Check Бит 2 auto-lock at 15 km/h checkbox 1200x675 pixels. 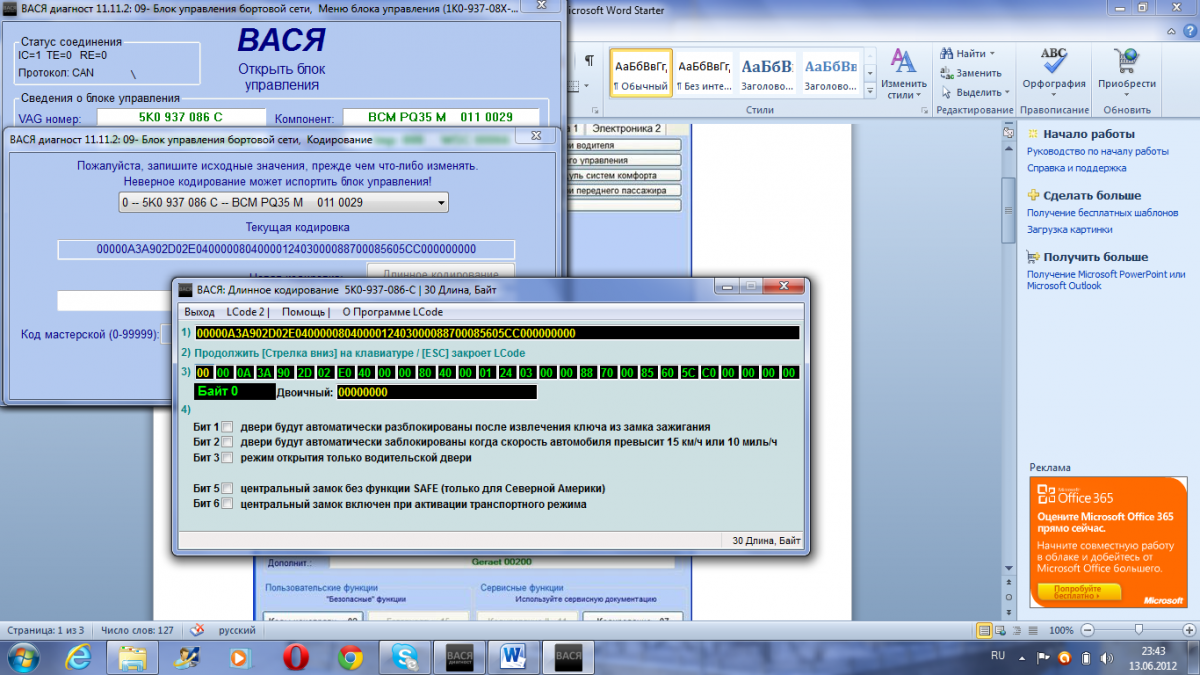click(x=226, y=442)
